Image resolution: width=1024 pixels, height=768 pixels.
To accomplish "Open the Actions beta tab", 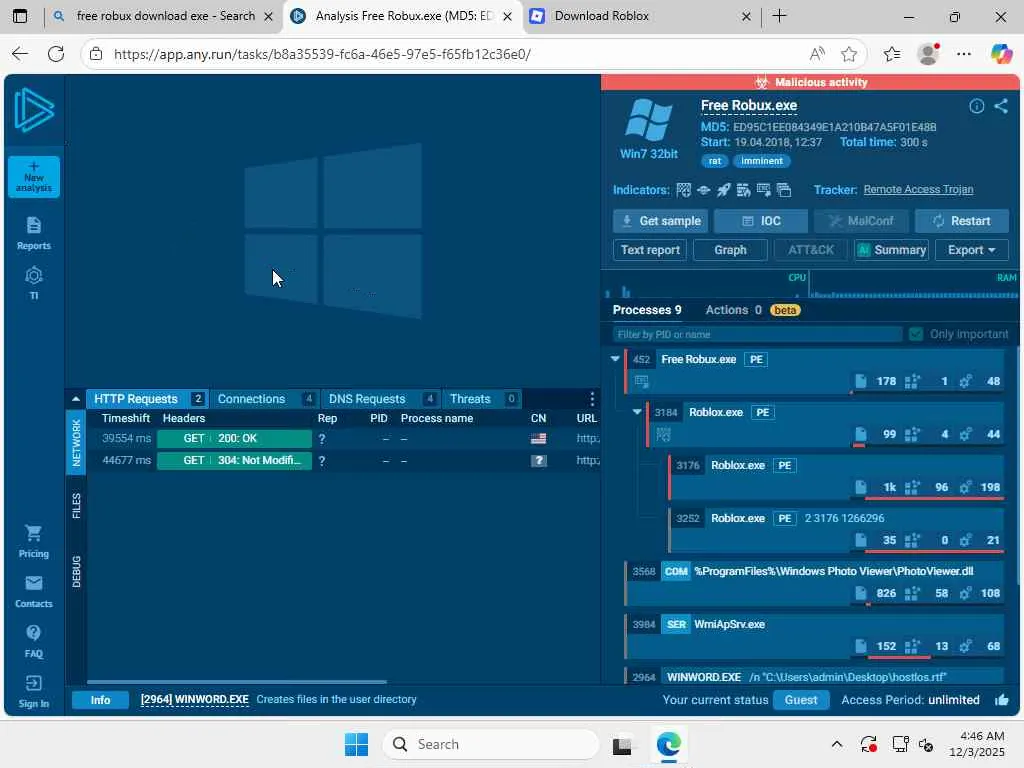I will click(753, 310).
